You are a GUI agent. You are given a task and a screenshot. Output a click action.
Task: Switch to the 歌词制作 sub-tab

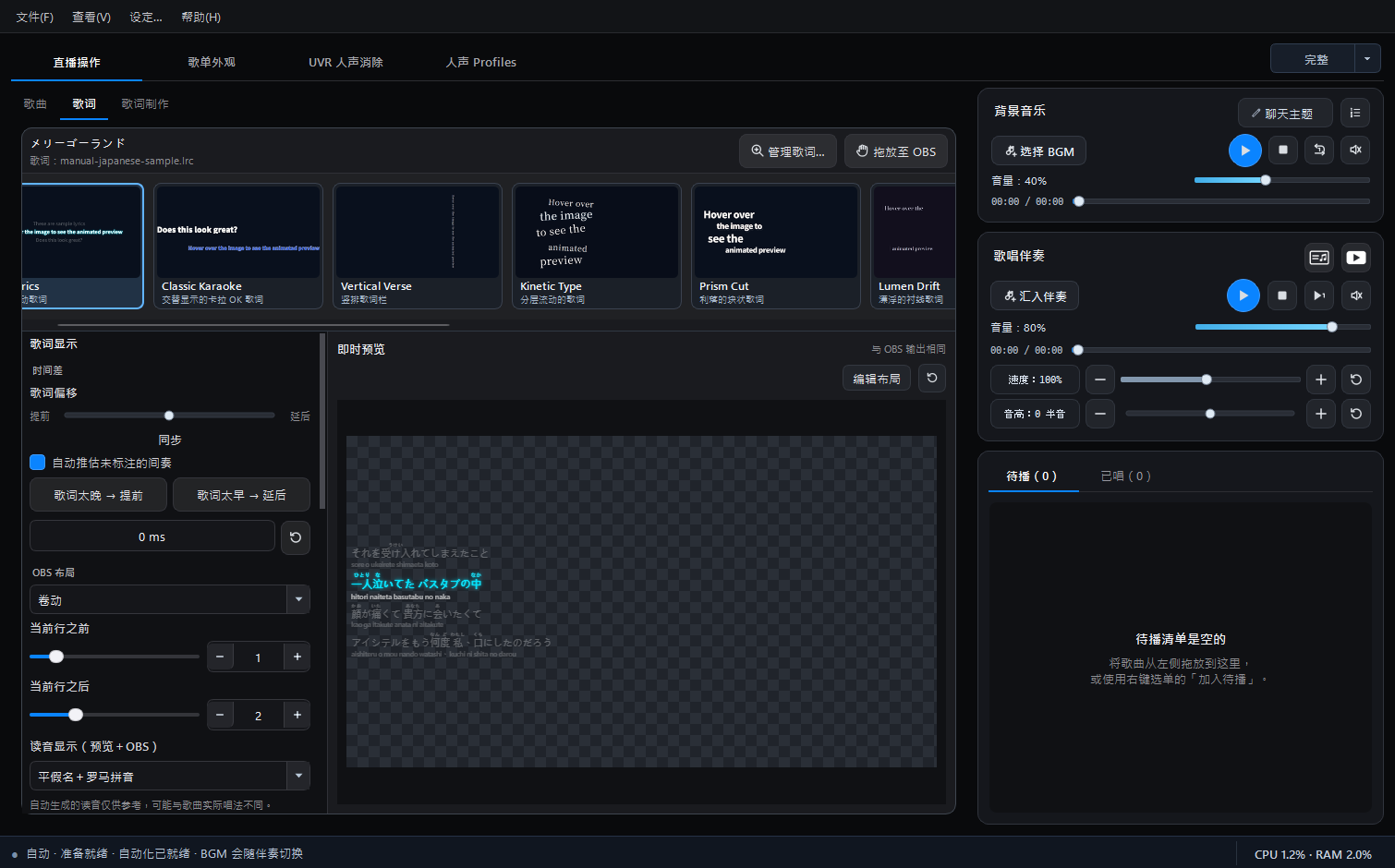(145, 104)
